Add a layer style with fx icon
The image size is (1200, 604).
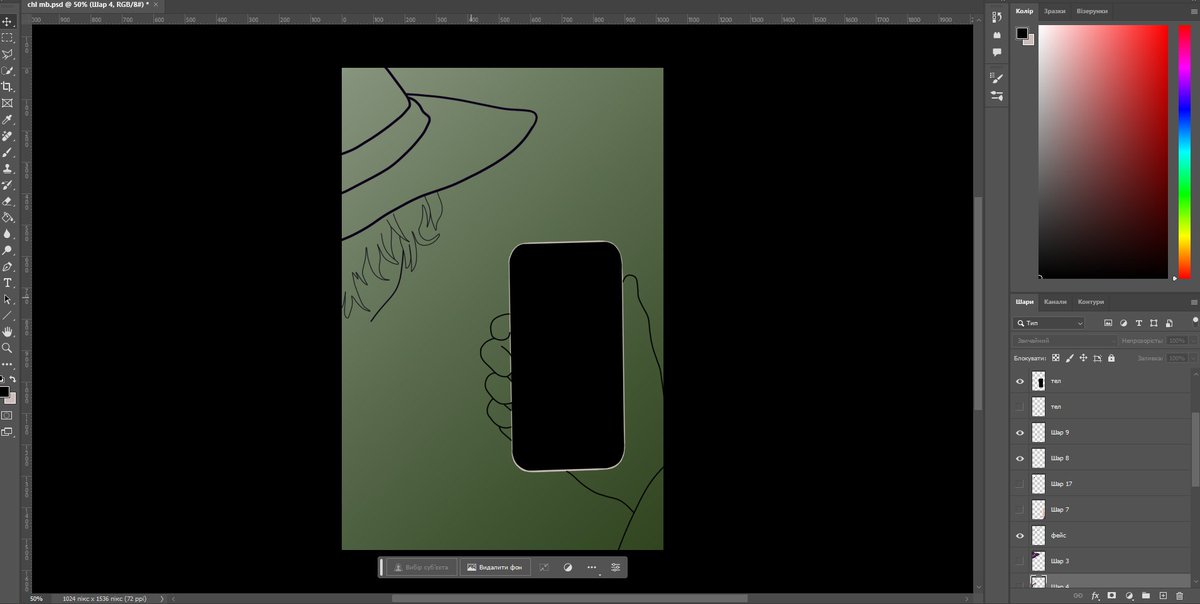click(x=1095, y=596)
